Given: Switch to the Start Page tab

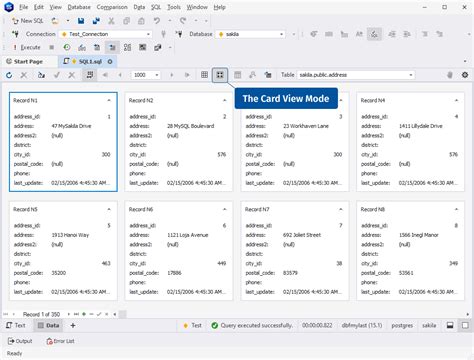Looking at the screenshot, I should pyautogui.click(x=25, y=62).
